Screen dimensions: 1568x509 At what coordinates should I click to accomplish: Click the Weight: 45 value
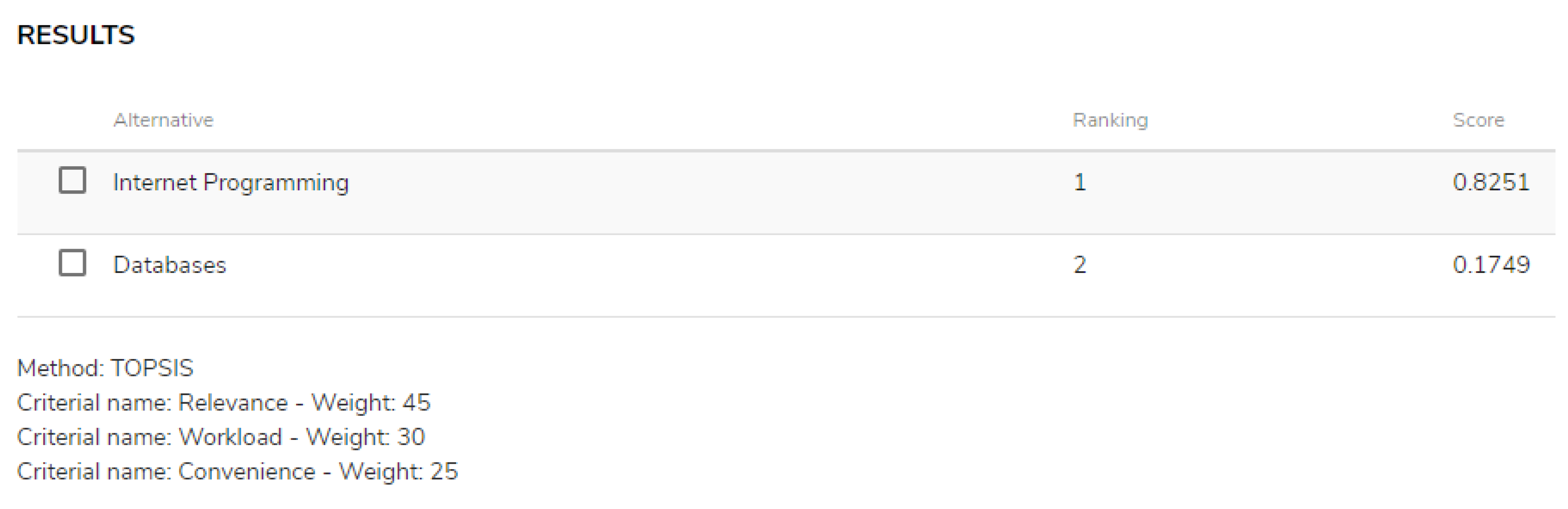(x=370, y=403)
